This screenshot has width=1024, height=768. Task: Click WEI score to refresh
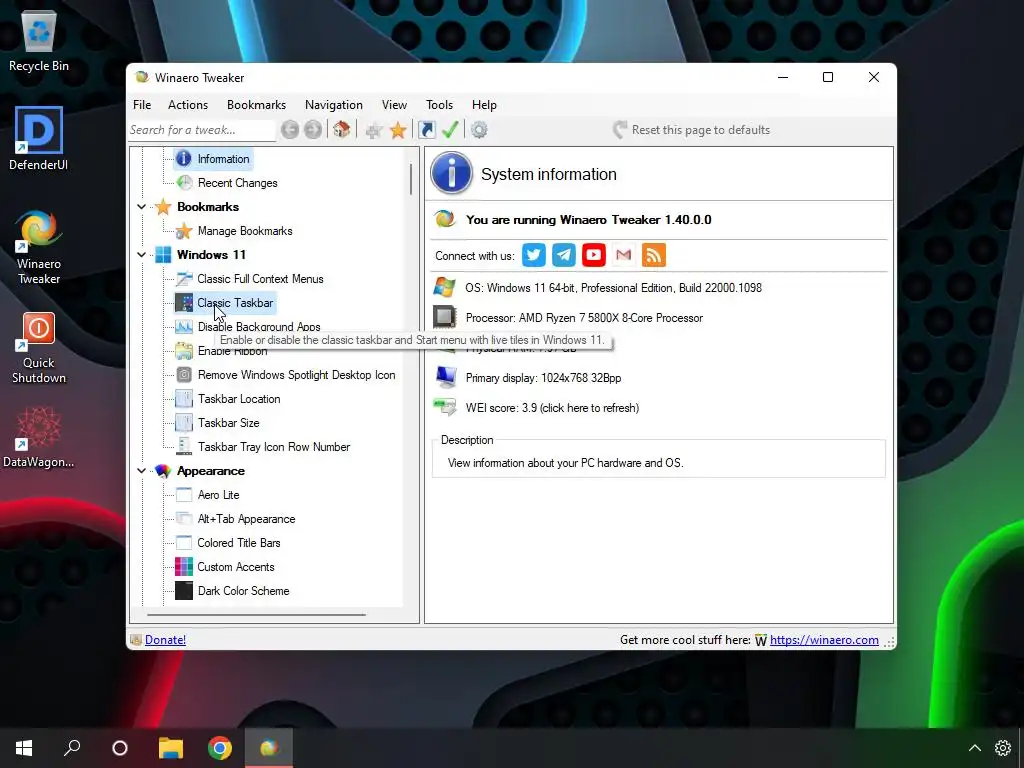552,408
